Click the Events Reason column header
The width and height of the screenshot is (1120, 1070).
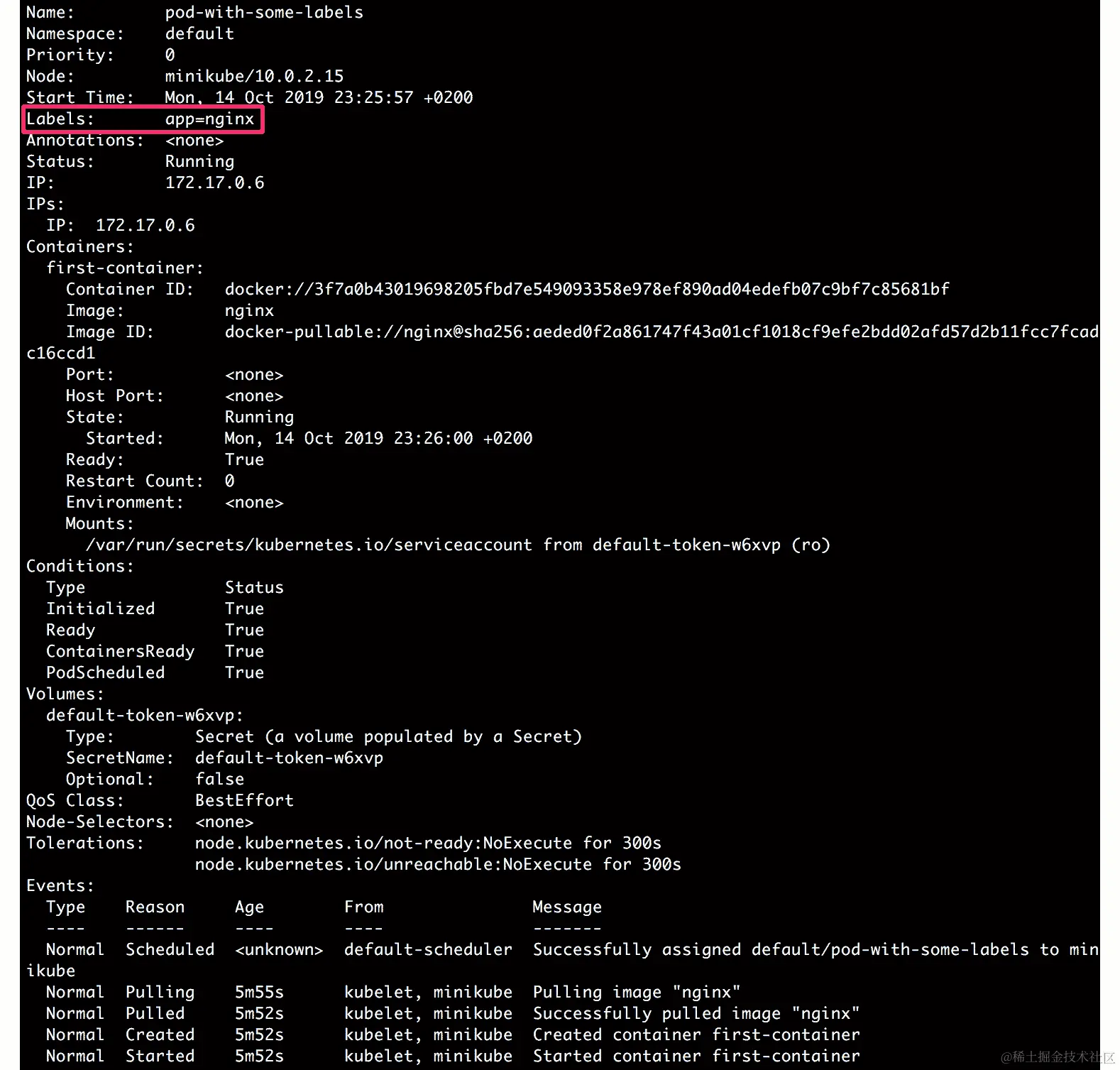(x=155, y=907)
